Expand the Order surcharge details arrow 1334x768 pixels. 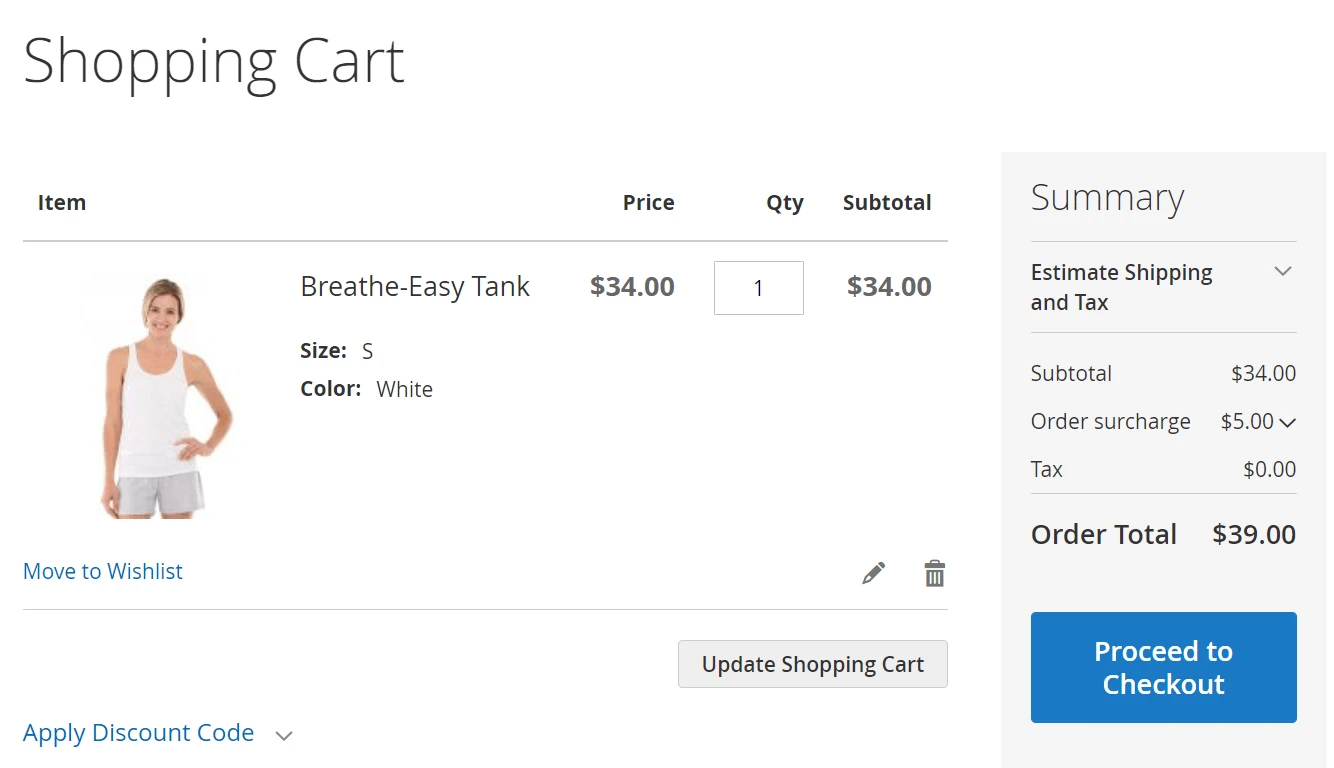(x=1288, y=423)
